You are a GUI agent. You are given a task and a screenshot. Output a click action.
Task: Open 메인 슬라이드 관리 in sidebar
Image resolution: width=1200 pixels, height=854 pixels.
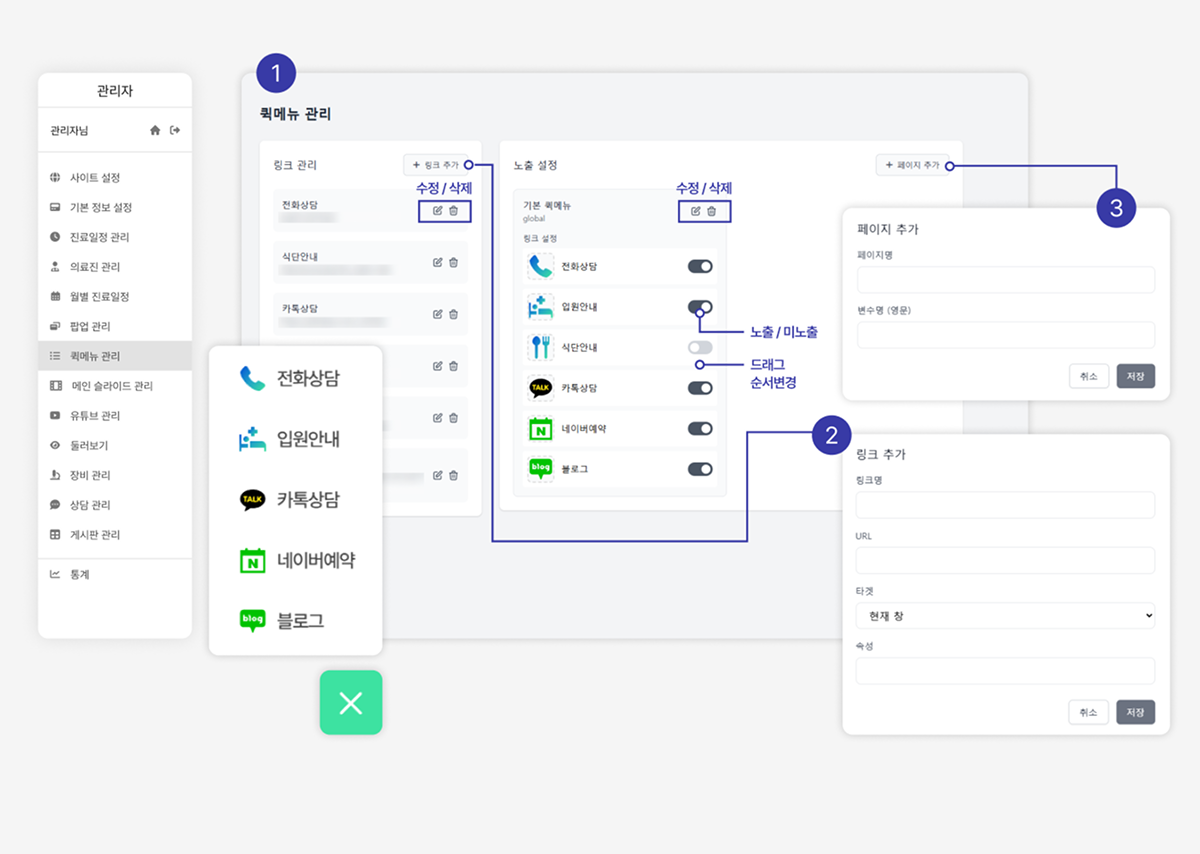pyautogui.click(x=115, y=386)
